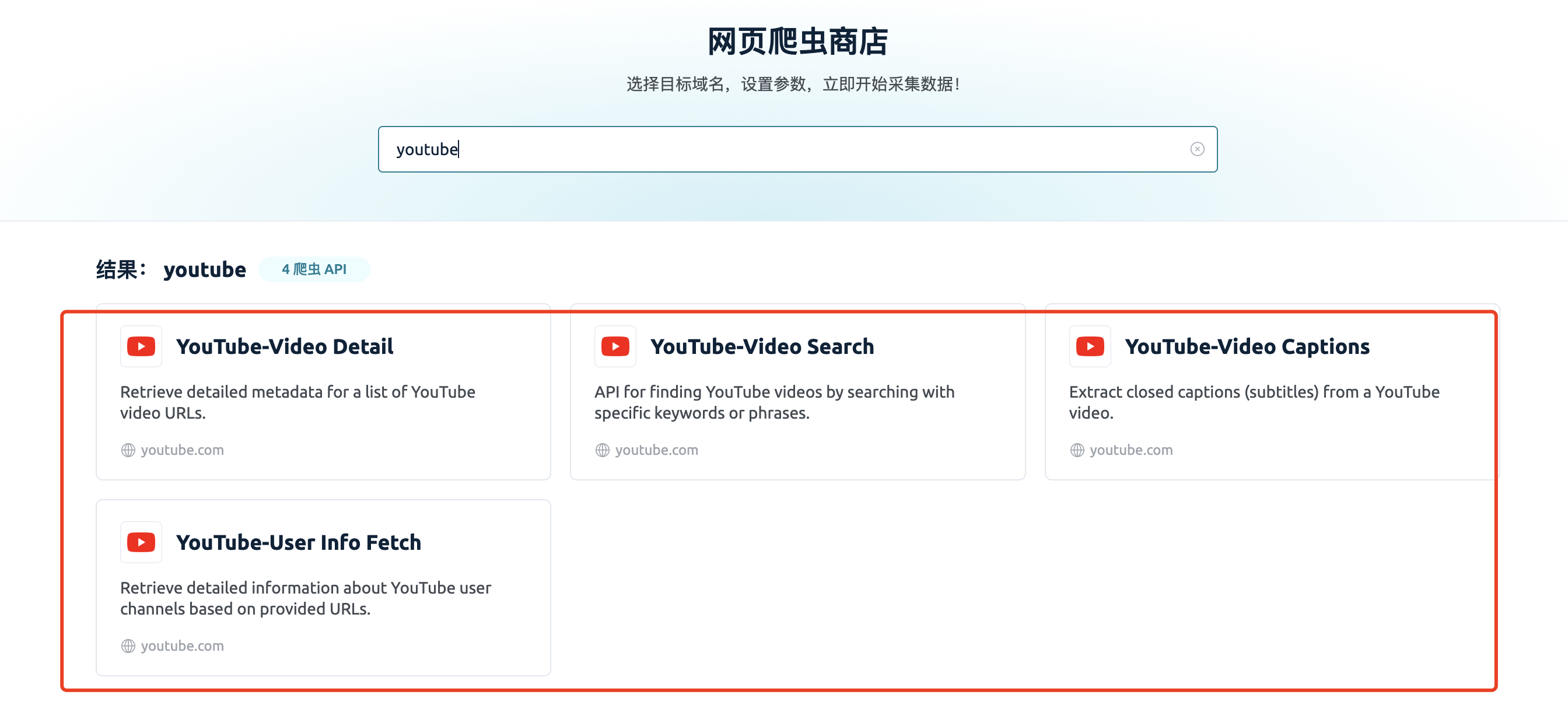The image size is (1568, 723).
Task: Click globe icon in Video Search card
Action: click(602, 450)
